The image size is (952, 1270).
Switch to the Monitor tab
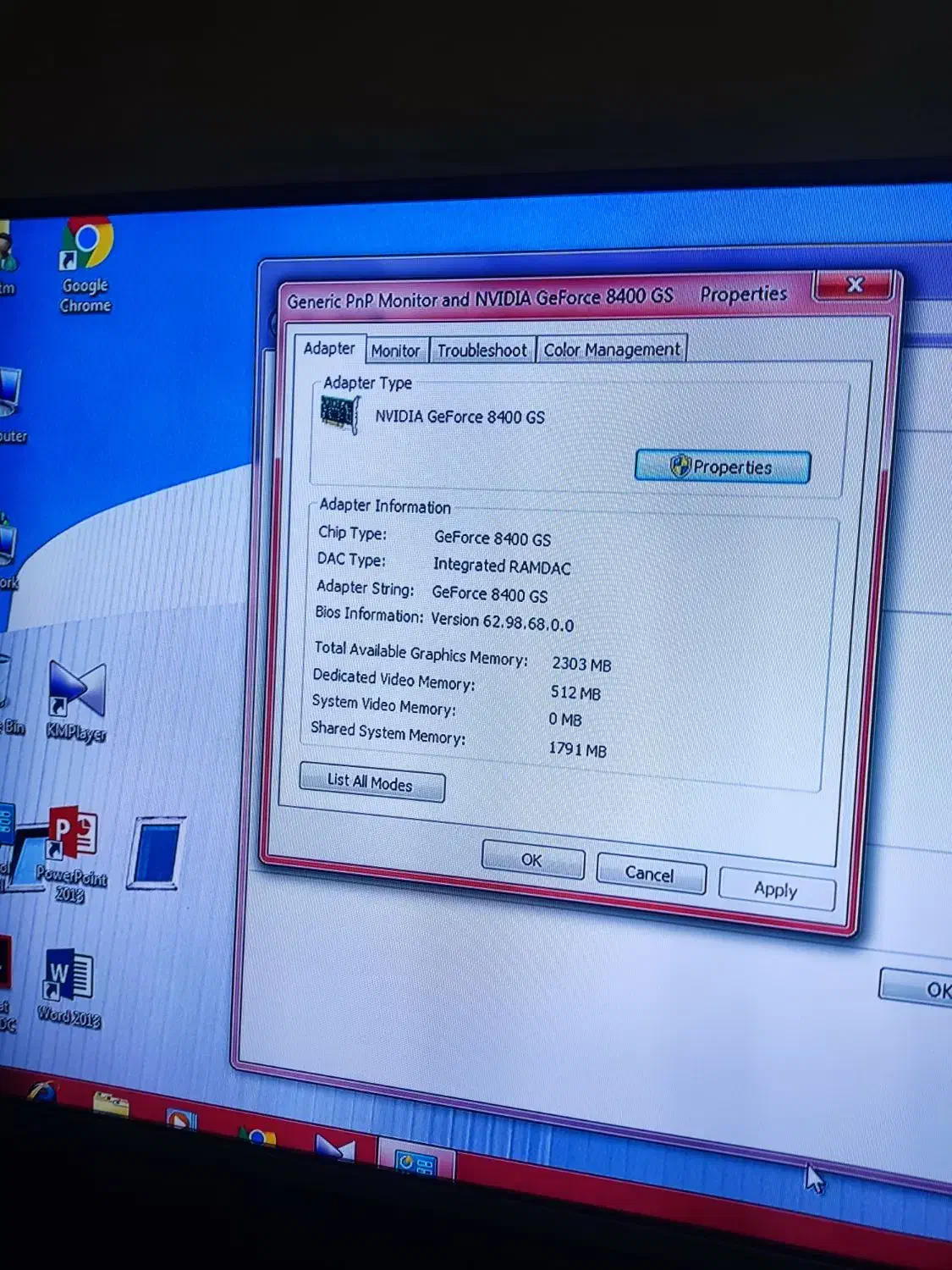(395, 351)
